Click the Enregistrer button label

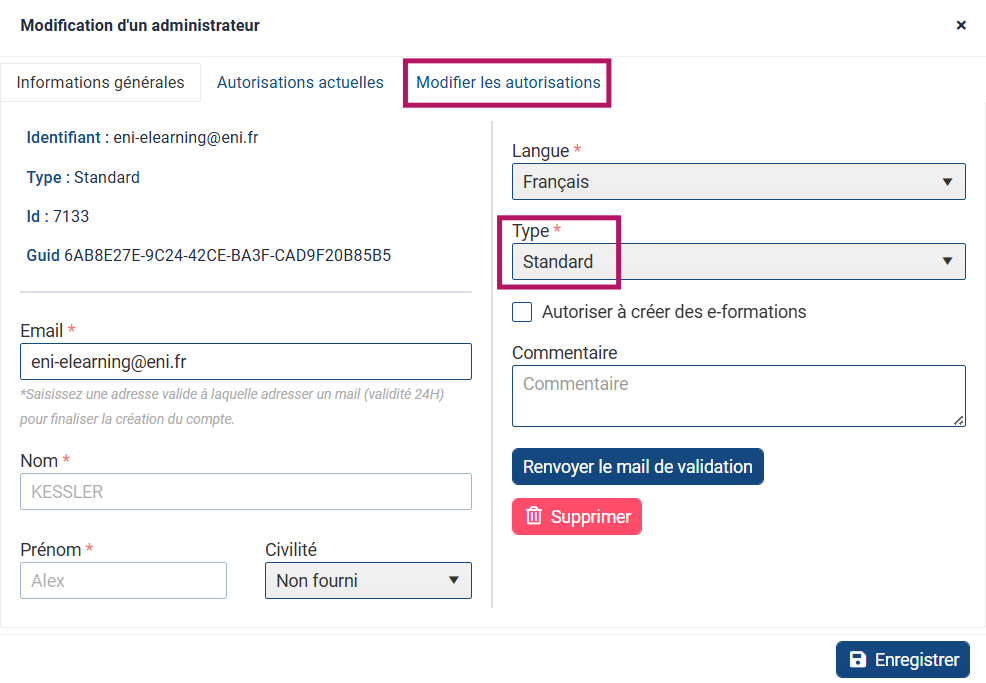917,660
